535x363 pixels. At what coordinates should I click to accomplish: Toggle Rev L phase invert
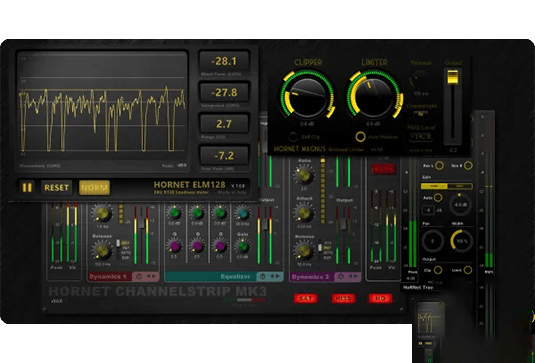pyautogui.click(x=439, y=166)
